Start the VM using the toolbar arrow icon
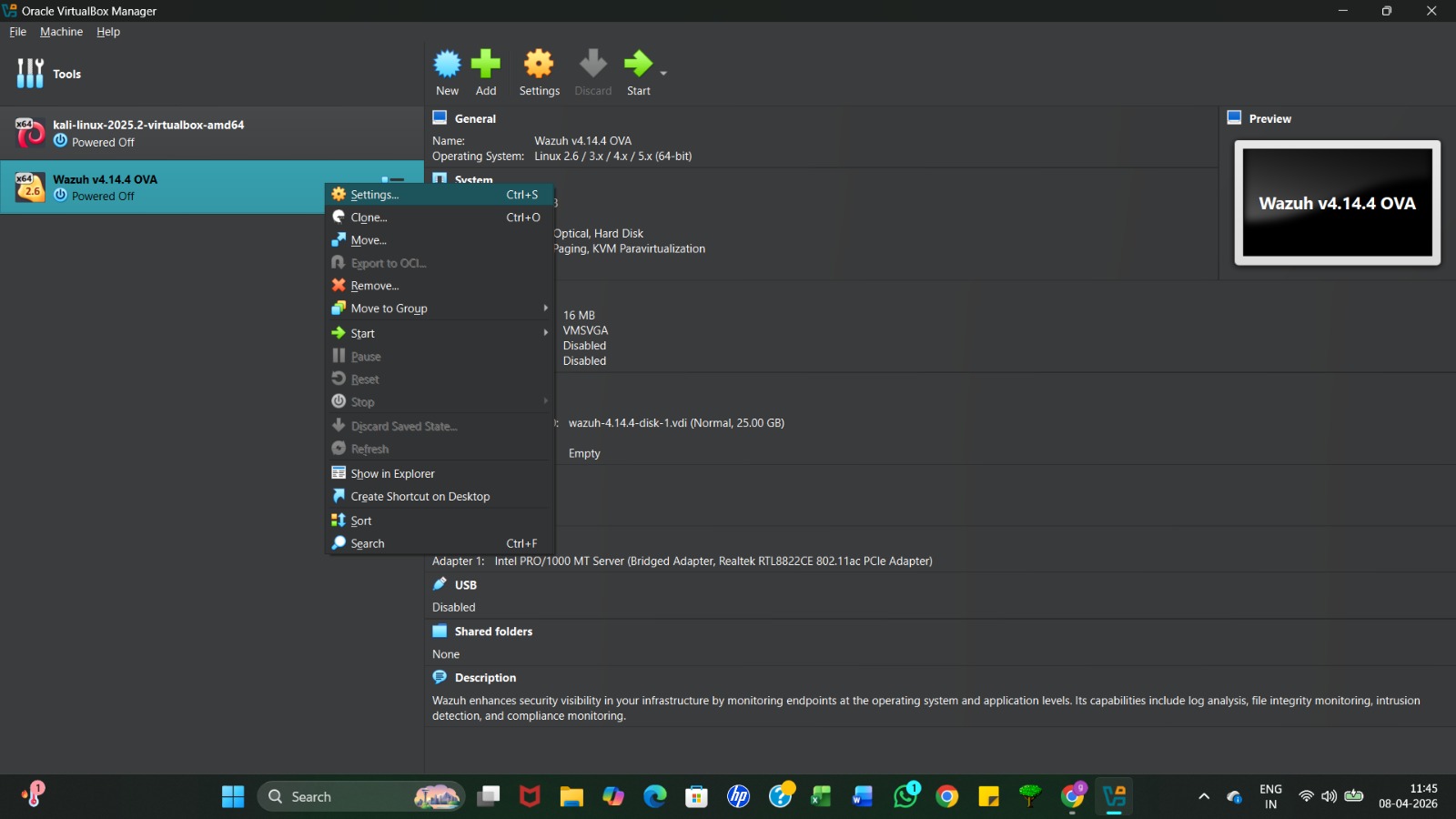This screenshot has height=819, width=1456. [638, 72]
